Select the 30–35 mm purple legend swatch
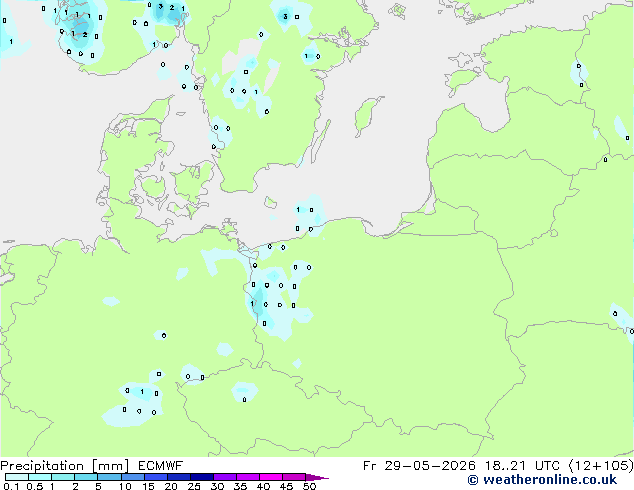 pyautogui.click(x=225, y=477)
